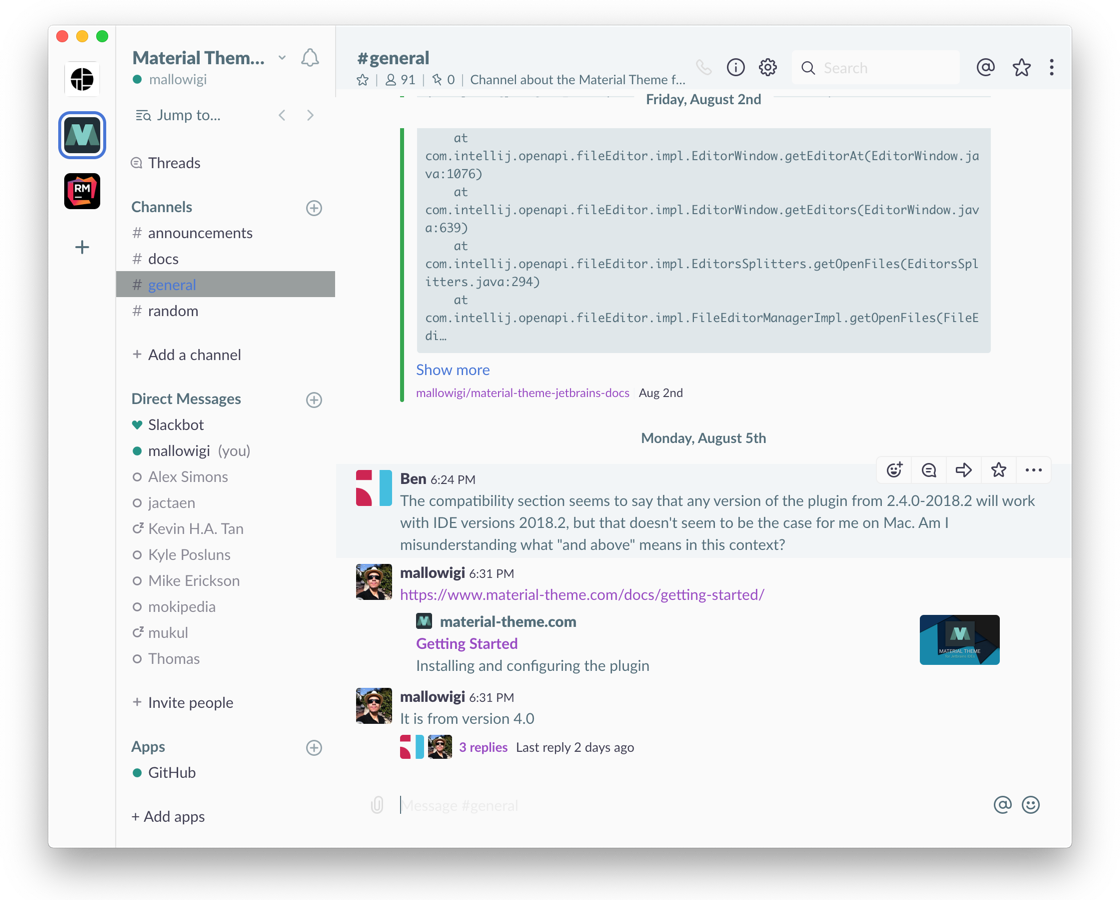Mention someone with the composer @ icon
Screen dimensions: 1120x900
tap(1003, 805)
